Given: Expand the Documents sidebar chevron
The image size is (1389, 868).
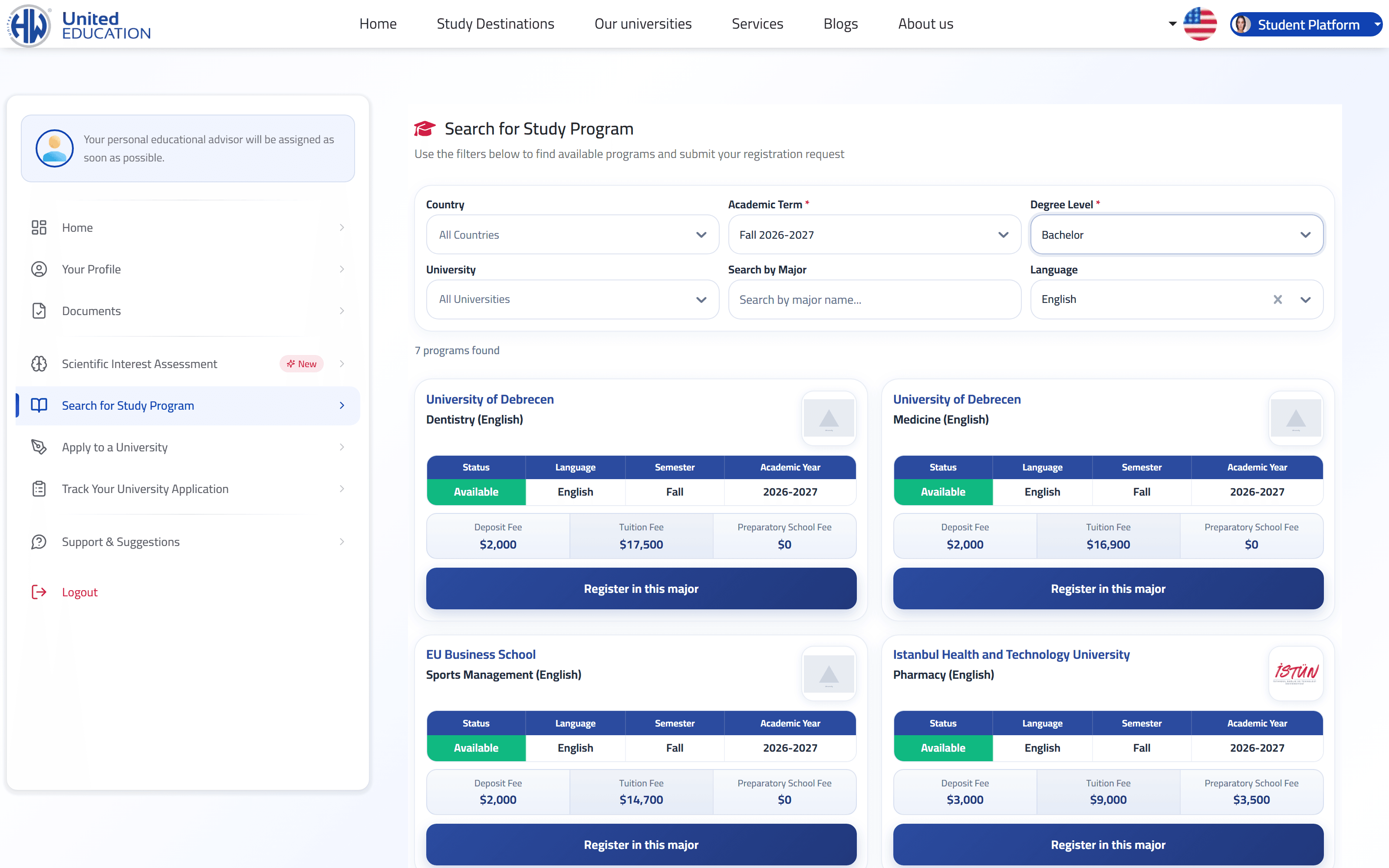Looking at the screenshot, I should tap(342, 311).
